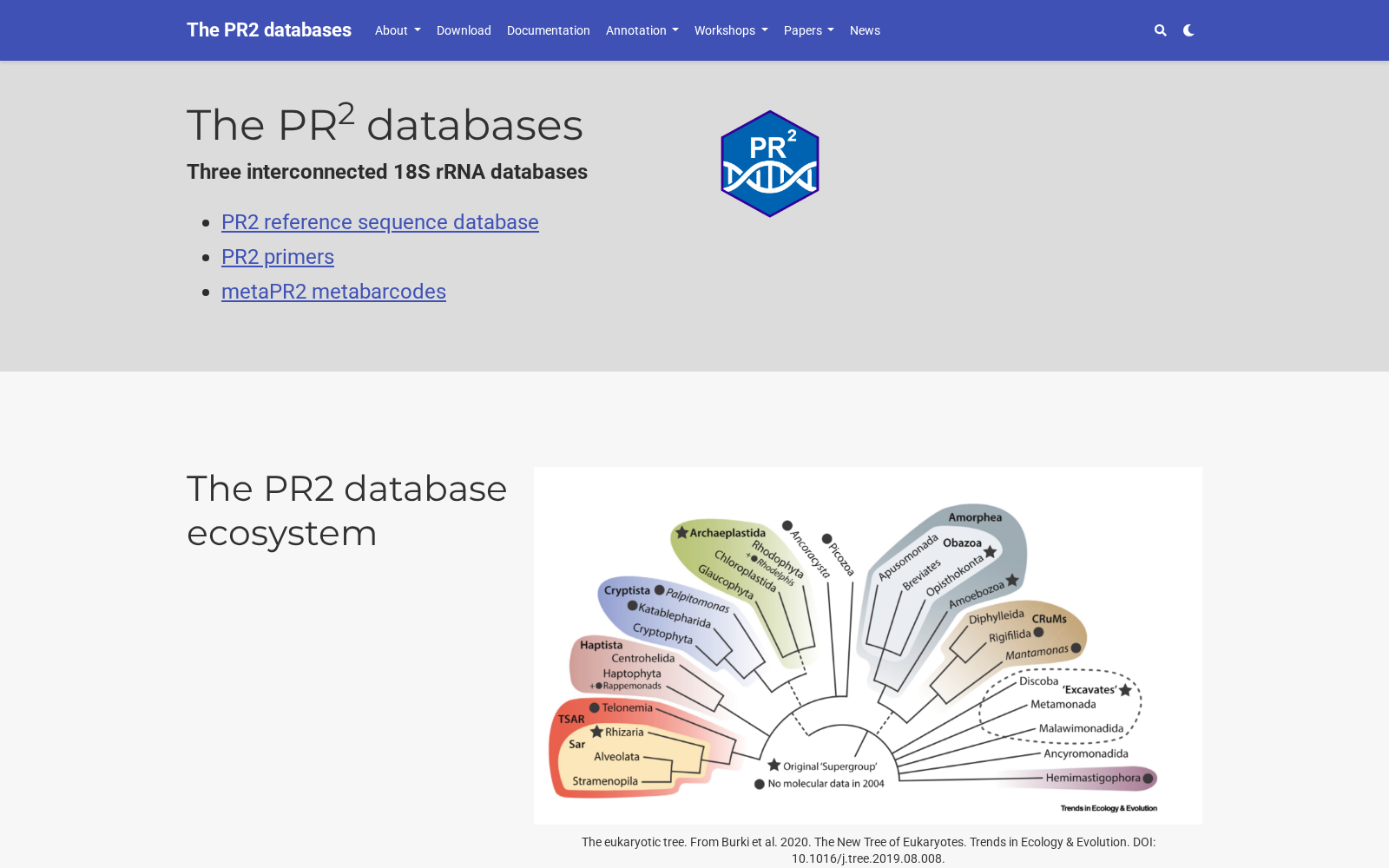1389x868 pixels.
Task: Expand the Annotation dropdown menu
Action: pos(642,30)
